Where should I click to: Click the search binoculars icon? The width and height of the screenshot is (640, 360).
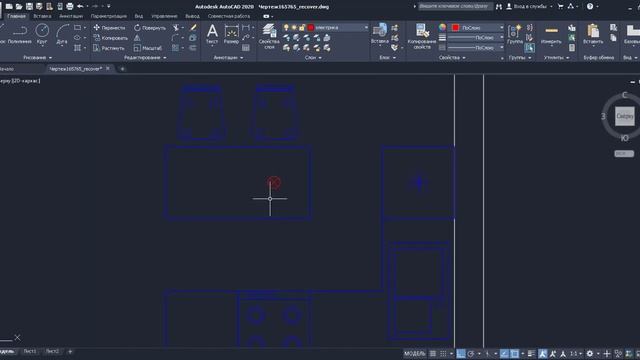pyautogui.click(x=499, y=7)
